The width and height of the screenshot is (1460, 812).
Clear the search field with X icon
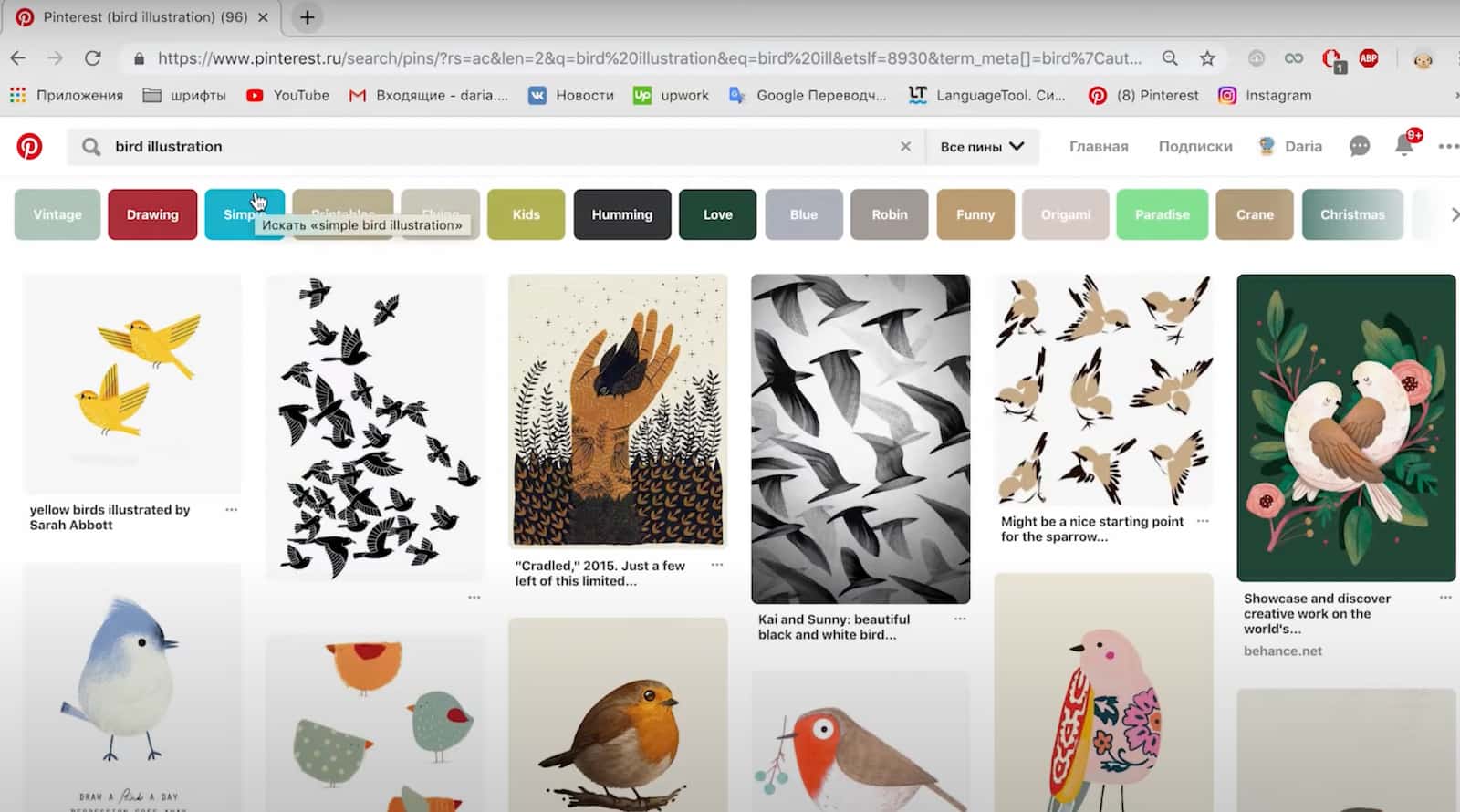(x=905, y=146)
